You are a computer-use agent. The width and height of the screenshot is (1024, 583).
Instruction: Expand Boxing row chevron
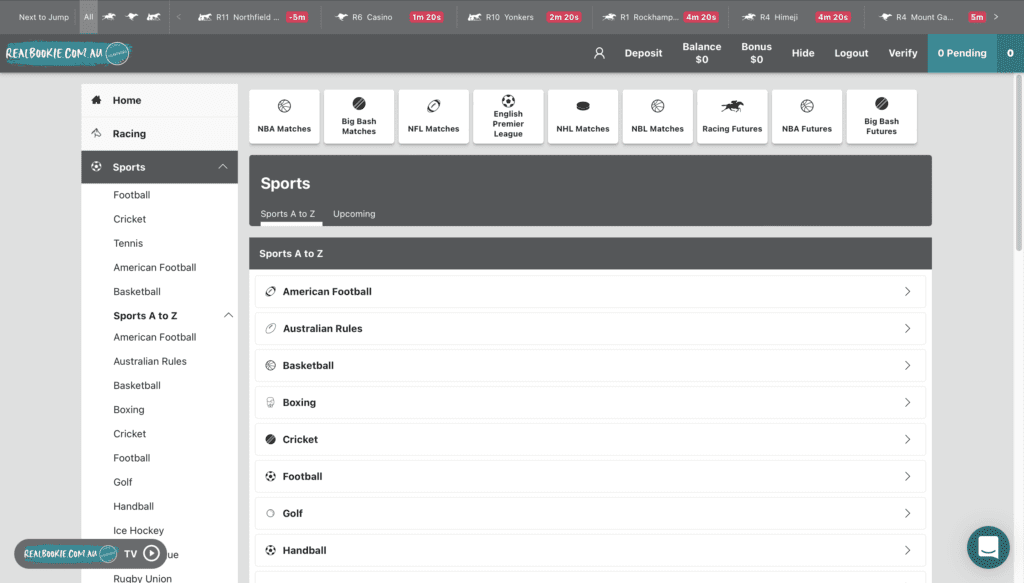click(x=907, y=402)
